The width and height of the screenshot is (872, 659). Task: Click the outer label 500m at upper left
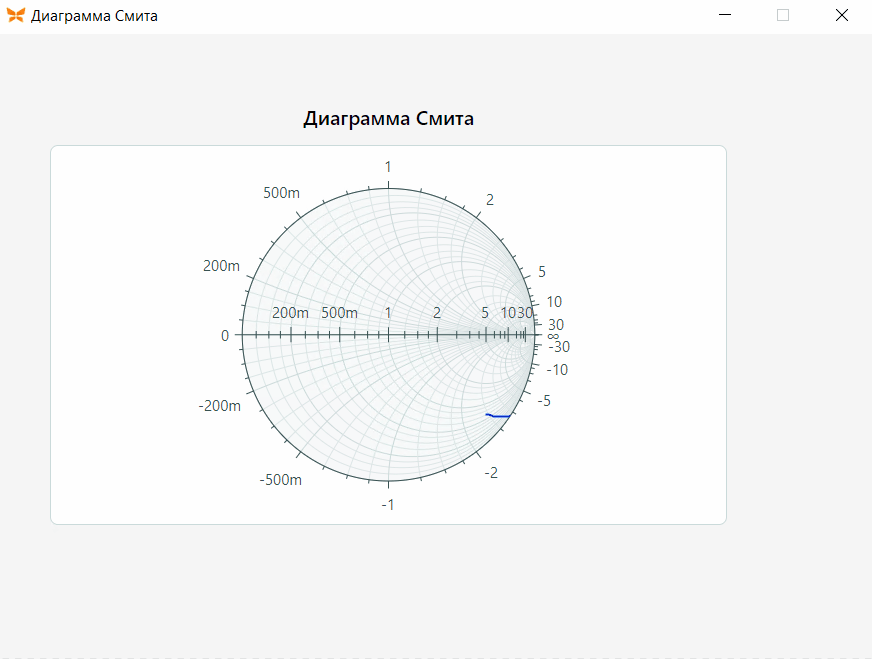pyautogui.click(x=281, y=193)
